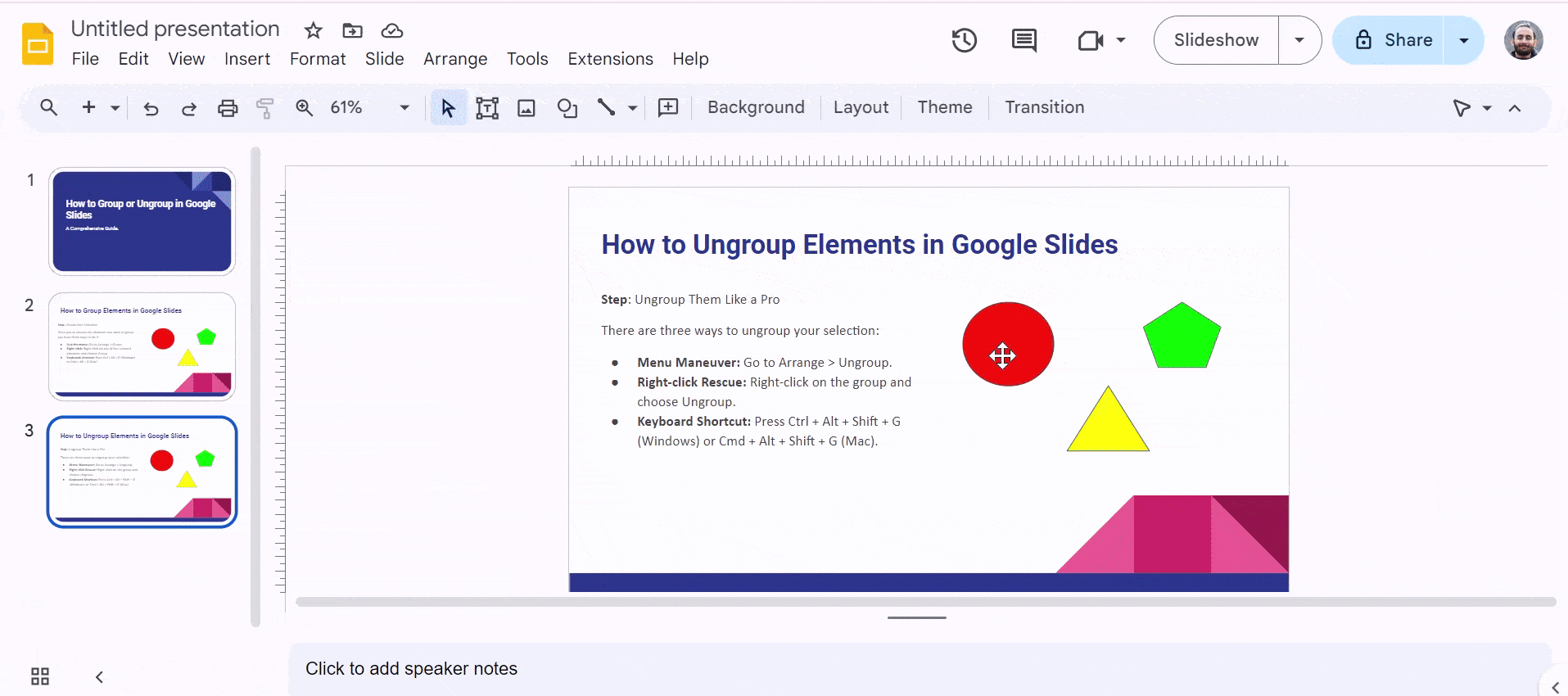Select the Text box tool

click(x=487, y=108)
